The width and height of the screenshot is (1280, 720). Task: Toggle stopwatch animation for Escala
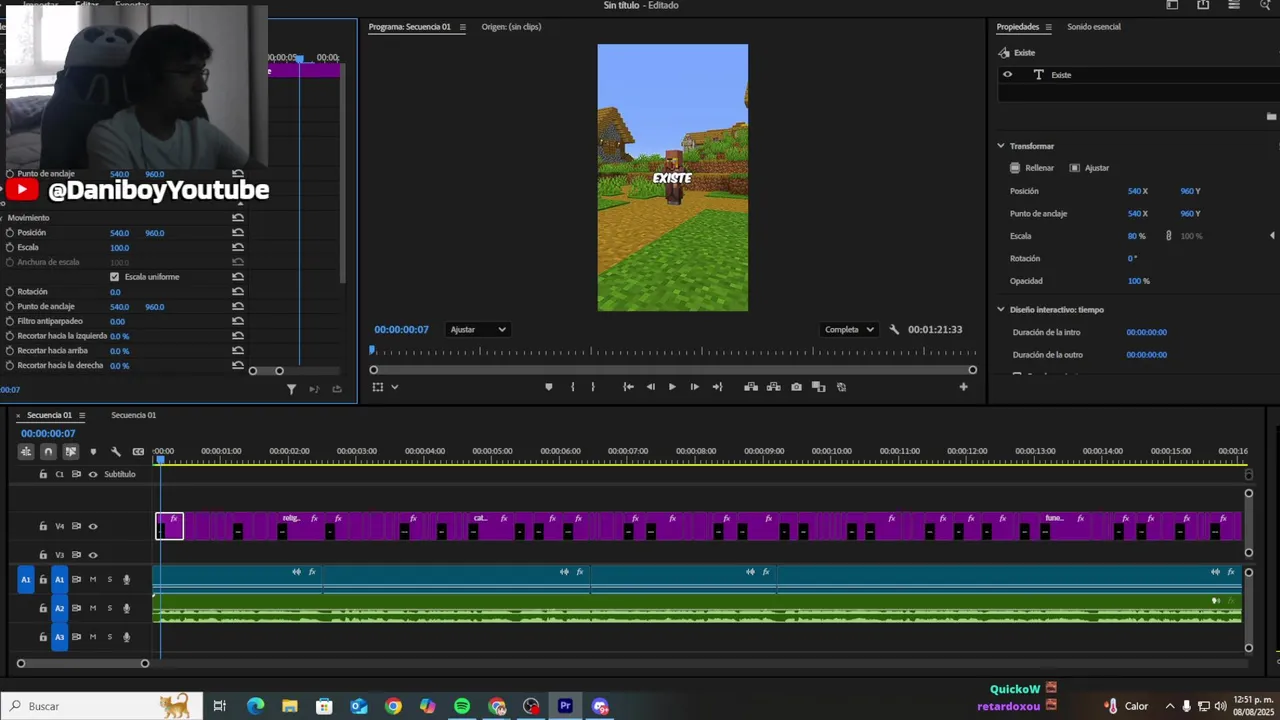[x=10, y=247]
